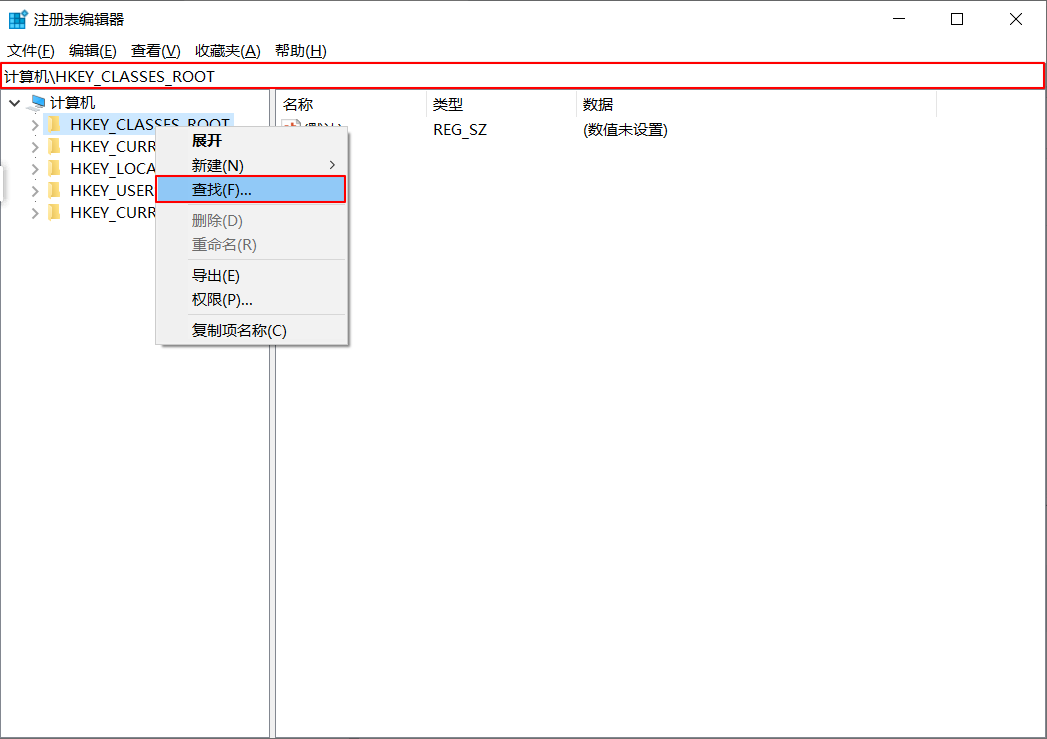
Task: Select the 计算机 tree node
Action: (x=73, y=103)
